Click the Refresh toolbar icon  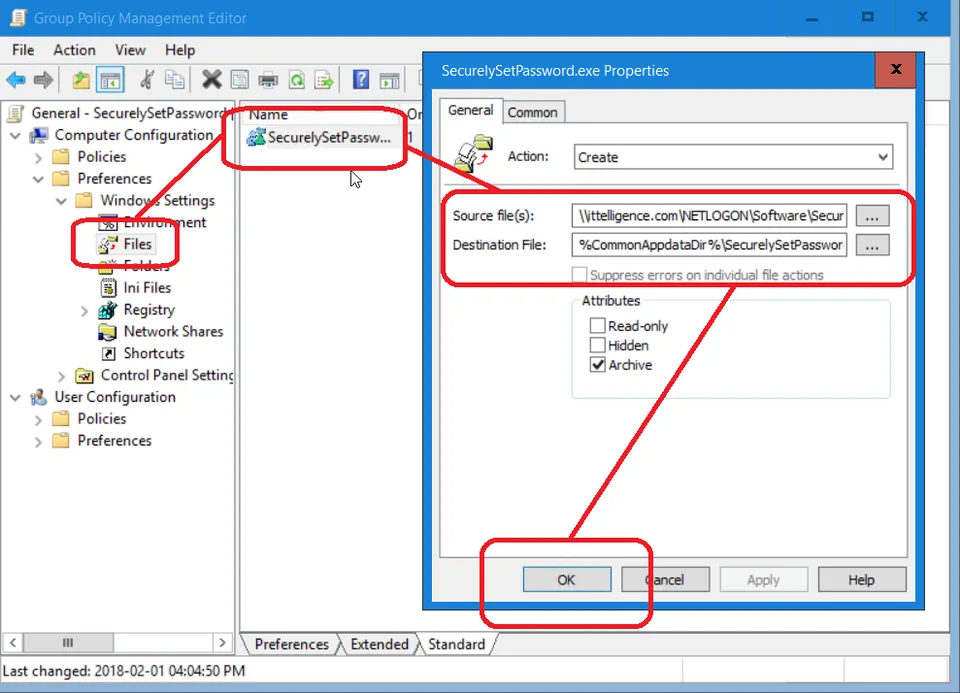coord(297,80)
